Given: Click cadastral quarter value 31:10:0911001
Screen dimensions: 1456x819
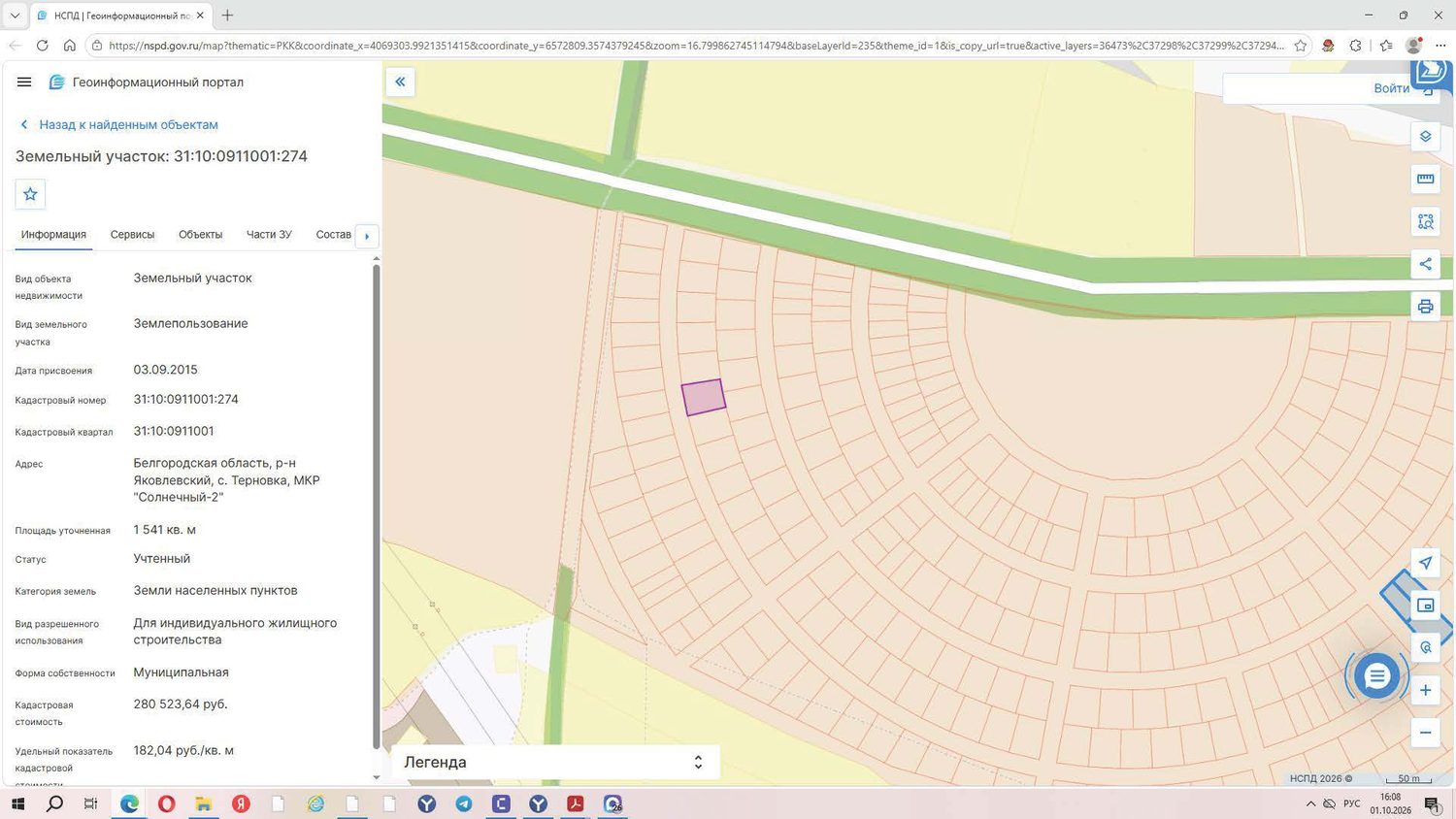Looking at the screenshot, I should click(x=174, y=431).
